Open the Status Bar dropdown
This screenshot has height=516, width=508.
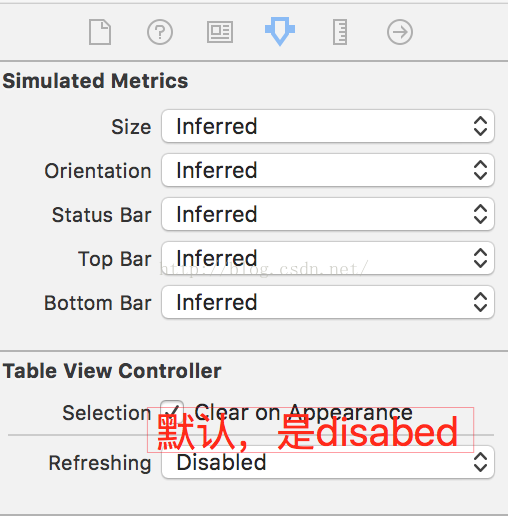pyautogui.click(x=328, y=214)
